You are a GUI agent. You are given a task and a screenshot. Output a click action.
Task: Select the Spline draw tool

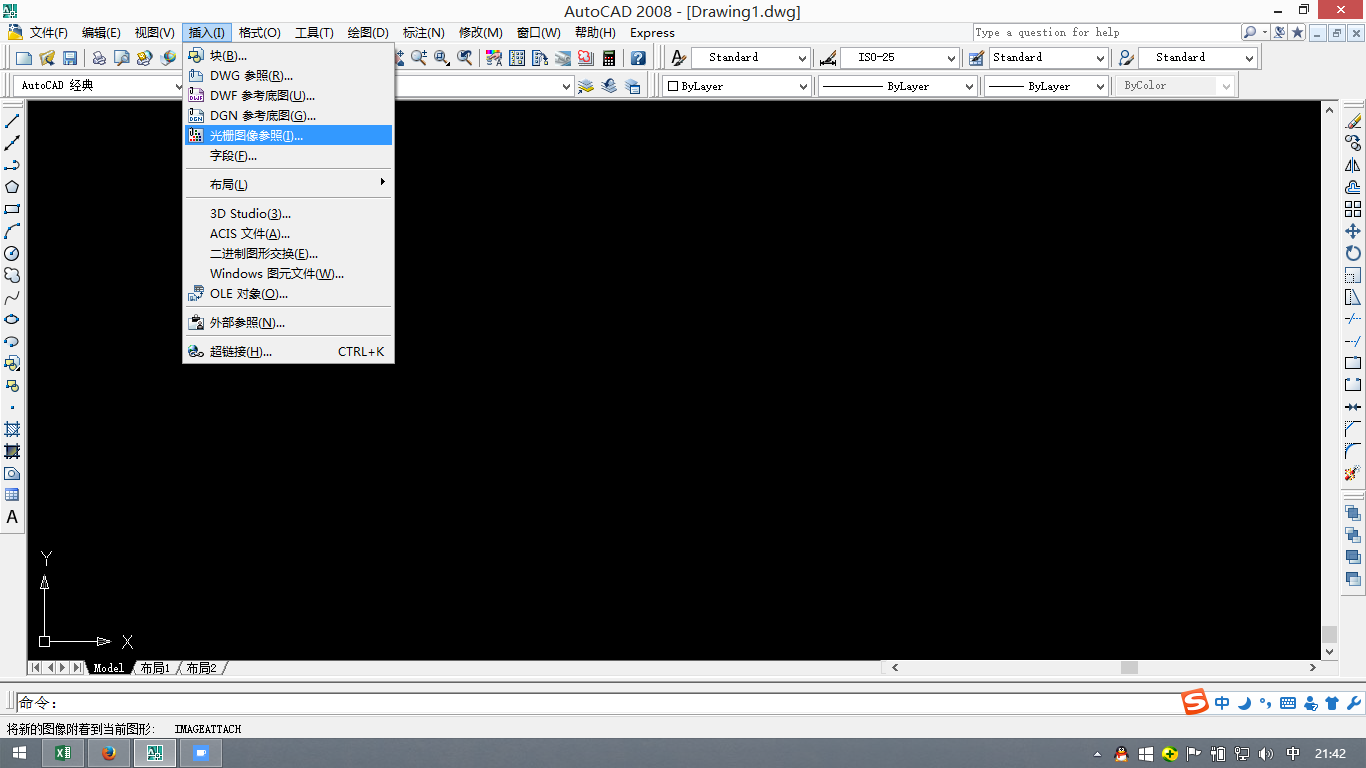12,297
